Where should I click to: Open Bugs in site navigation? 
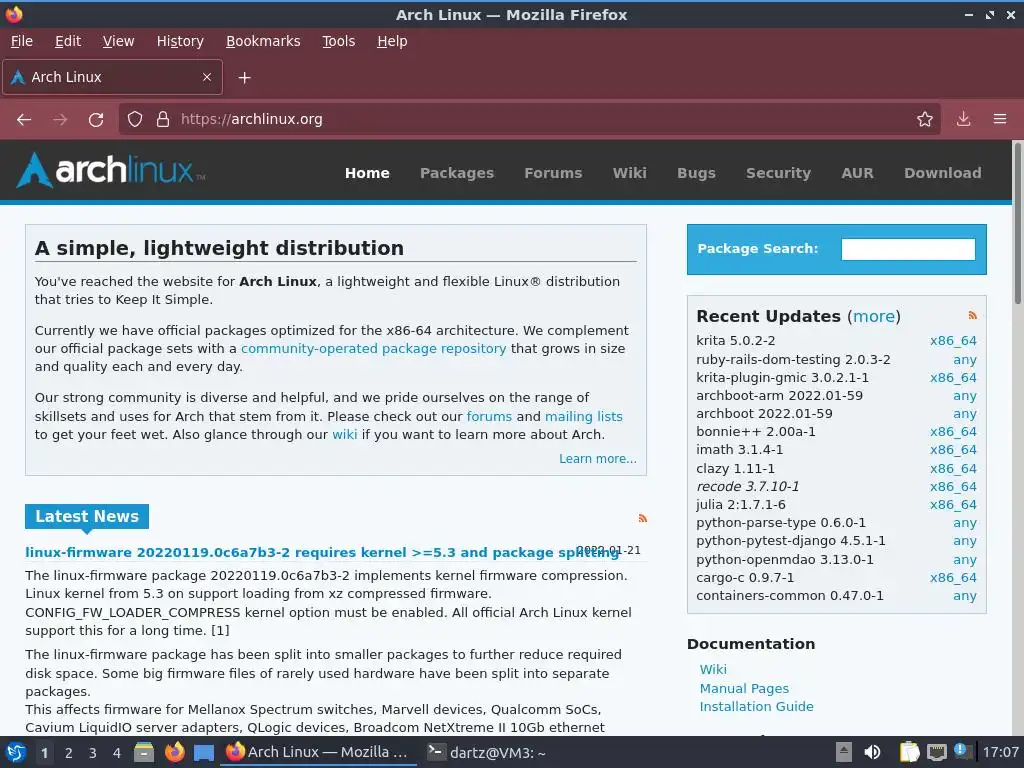pyautogui.click(x=696, y=173)
